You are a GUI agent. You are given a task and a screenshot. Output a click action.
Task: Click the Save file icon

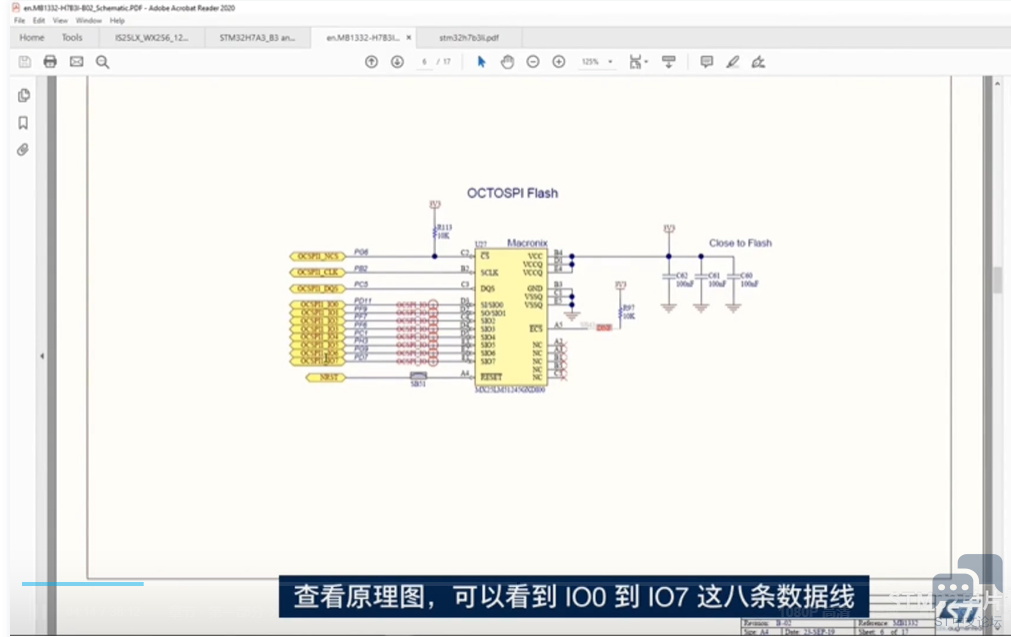pos(25,62)
